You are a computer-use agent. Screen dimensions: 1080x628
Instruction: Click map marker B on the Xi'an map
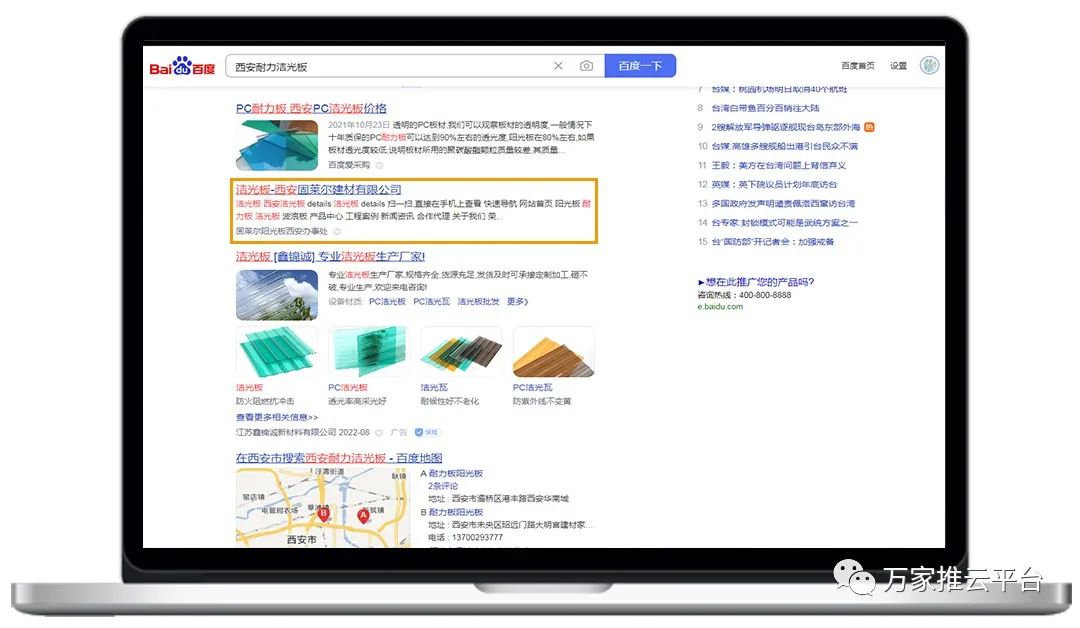[x=323, y=512]
